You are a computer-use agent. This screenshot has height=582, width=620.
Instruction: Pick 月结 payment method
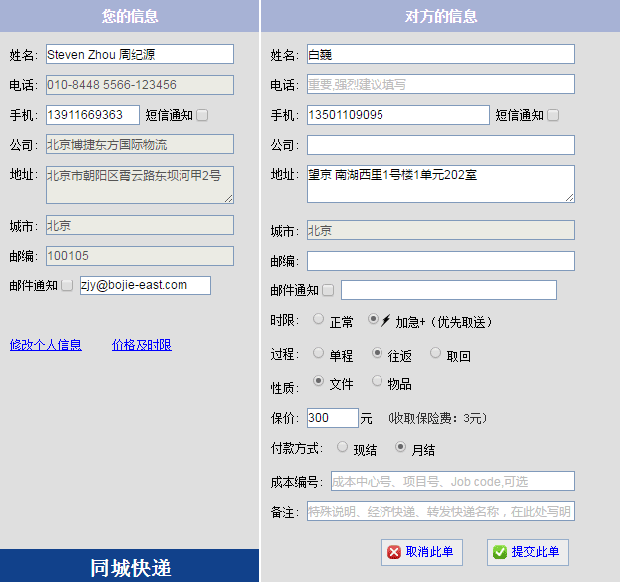point(401,447)
